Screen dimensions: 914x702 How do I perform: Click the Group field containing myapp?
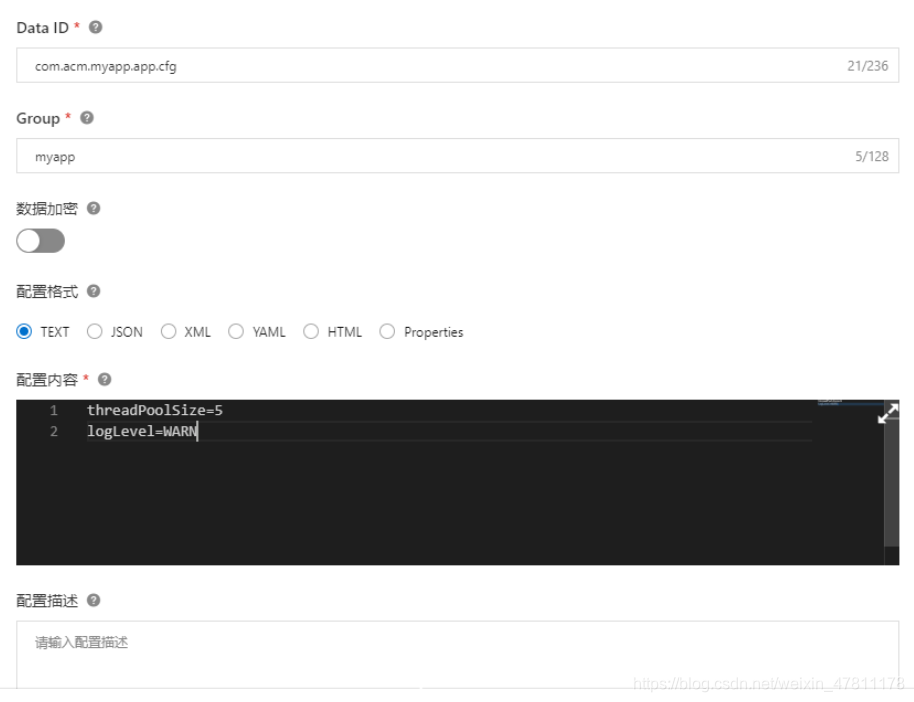click(x=300, y=156)
